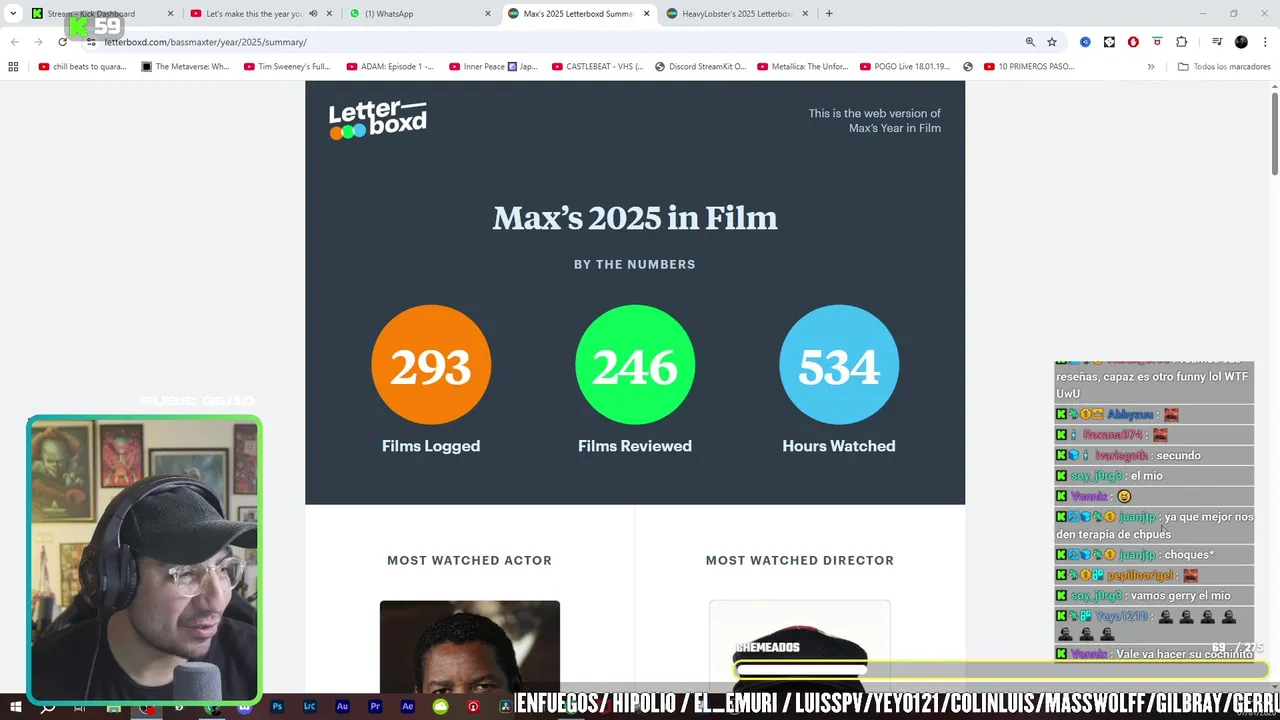
Task: Open Adobe Audition from the taskbar
Action: (x=342, y=706)
